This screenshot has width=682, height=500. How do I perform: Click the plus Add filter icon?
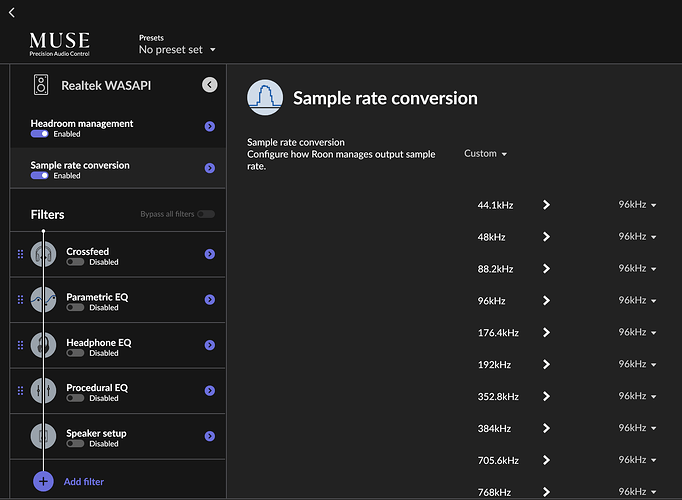(x=43, y=481)
